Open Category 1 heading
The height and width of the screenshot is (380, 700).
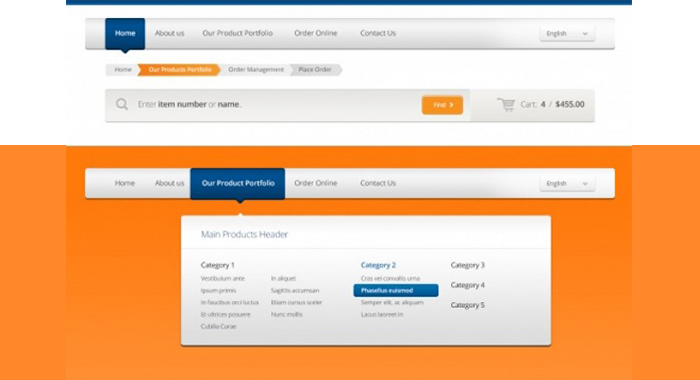coord(217,265)
